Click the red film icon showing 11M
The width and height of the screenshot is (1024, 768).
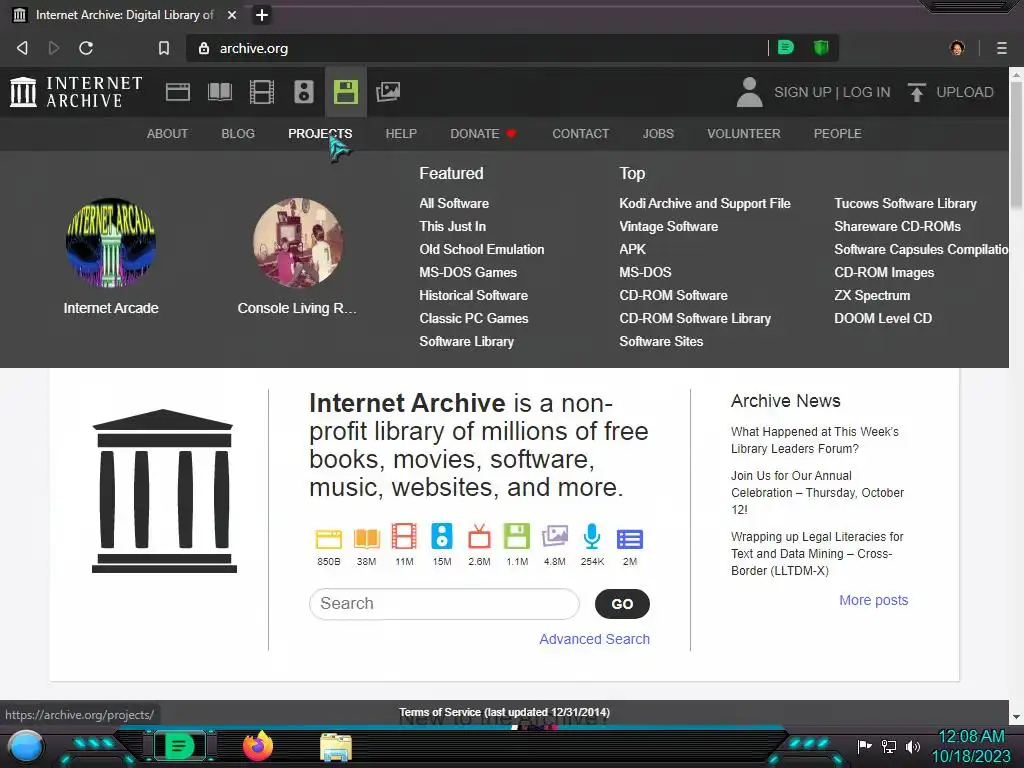coord(404,536)
